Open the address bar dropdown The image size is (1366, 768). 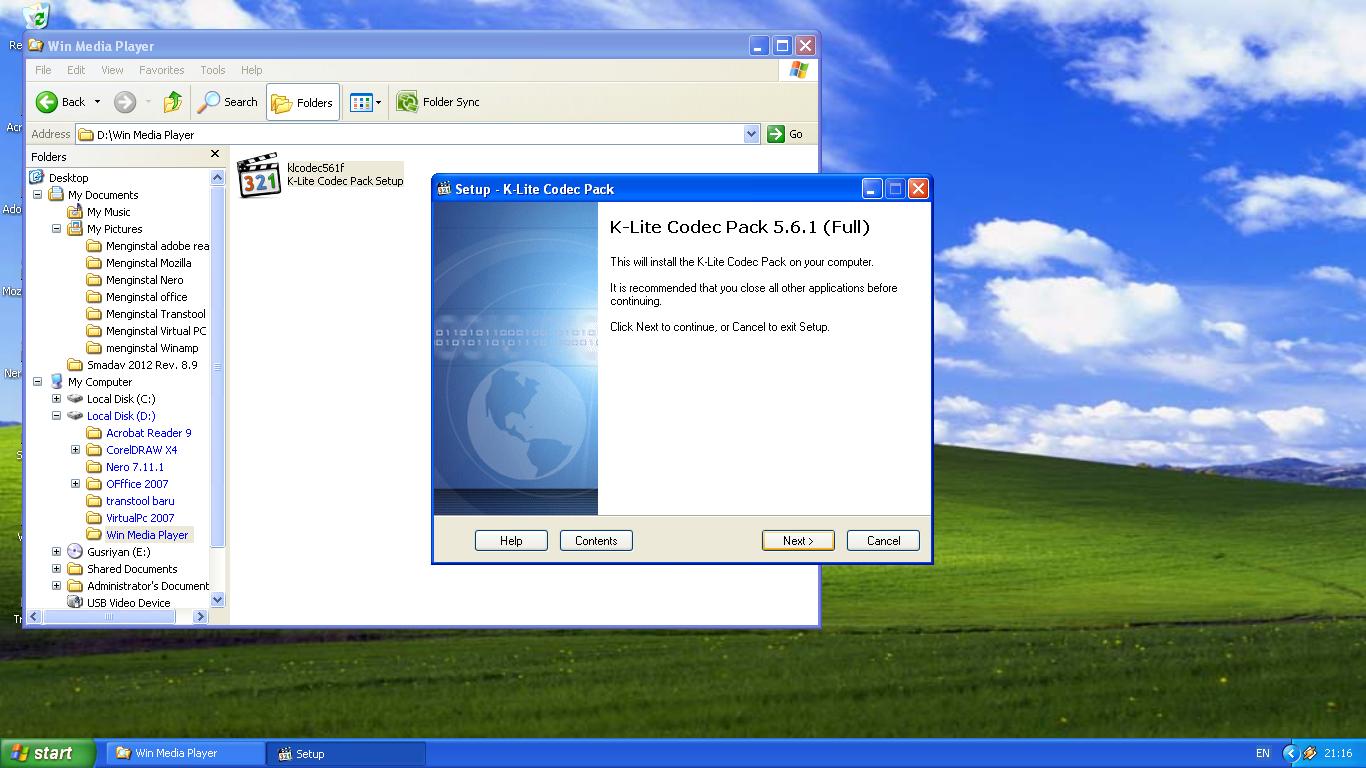[752, 134]
